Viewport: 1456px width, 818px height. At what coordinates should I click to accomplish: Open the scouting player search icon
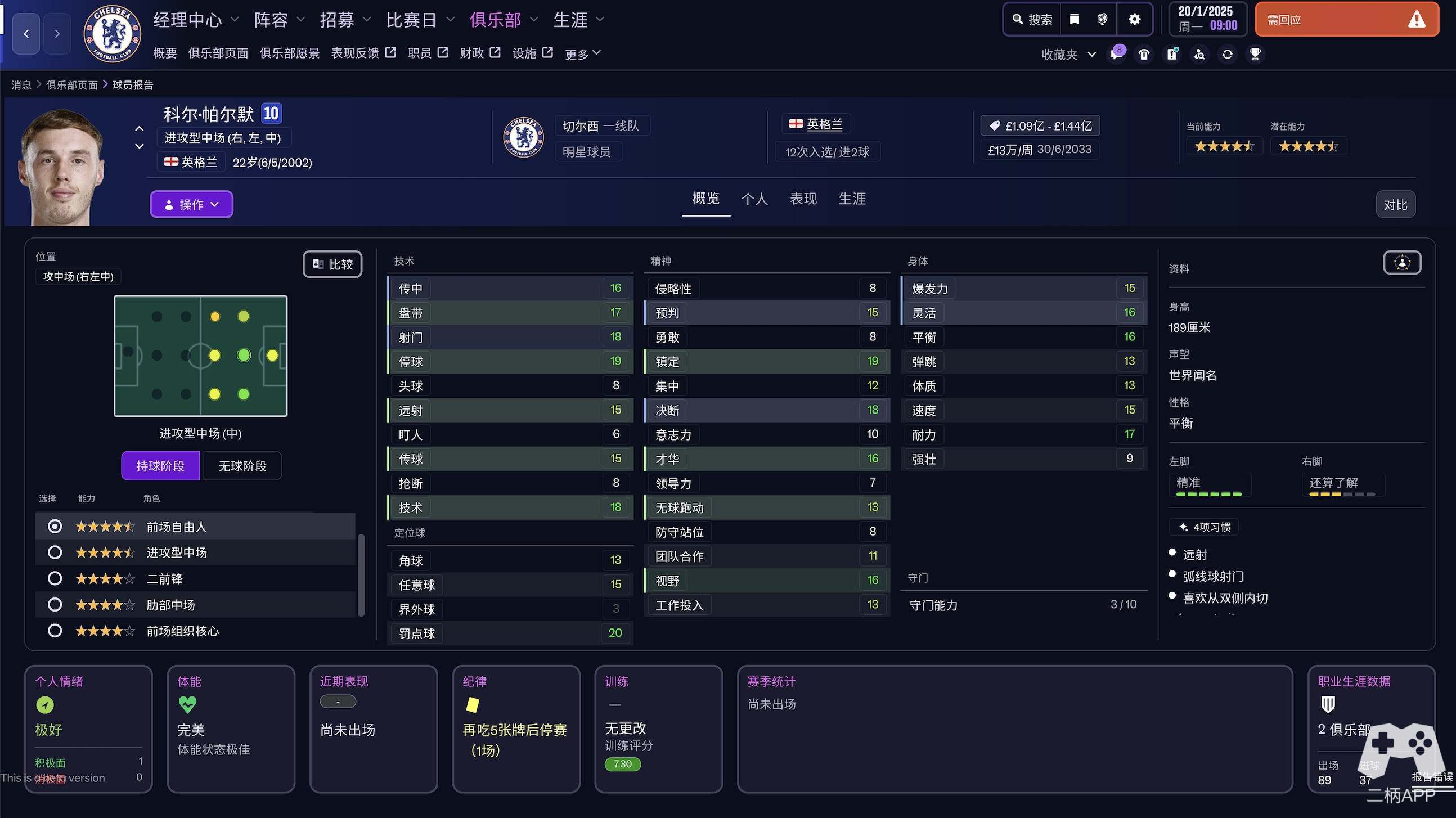coord(1199,54)
